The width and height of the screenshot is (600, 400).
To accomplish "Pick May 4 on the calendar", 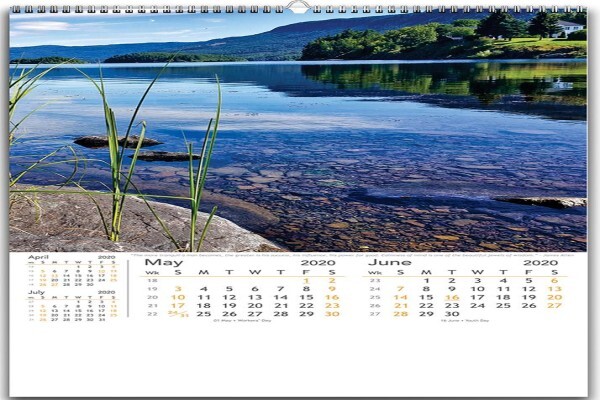I will 204,289.
